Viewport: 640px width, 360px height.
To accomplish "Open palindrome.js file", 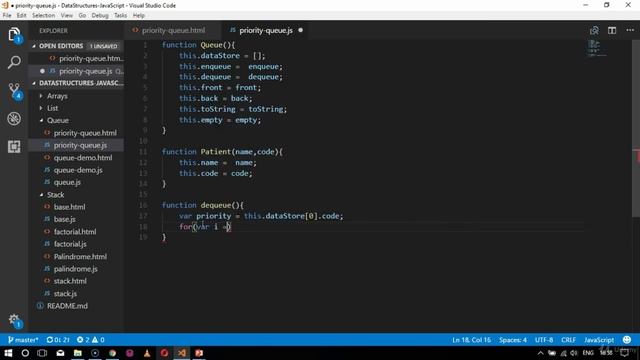I will pyautogui.click(x=76, y=269).
